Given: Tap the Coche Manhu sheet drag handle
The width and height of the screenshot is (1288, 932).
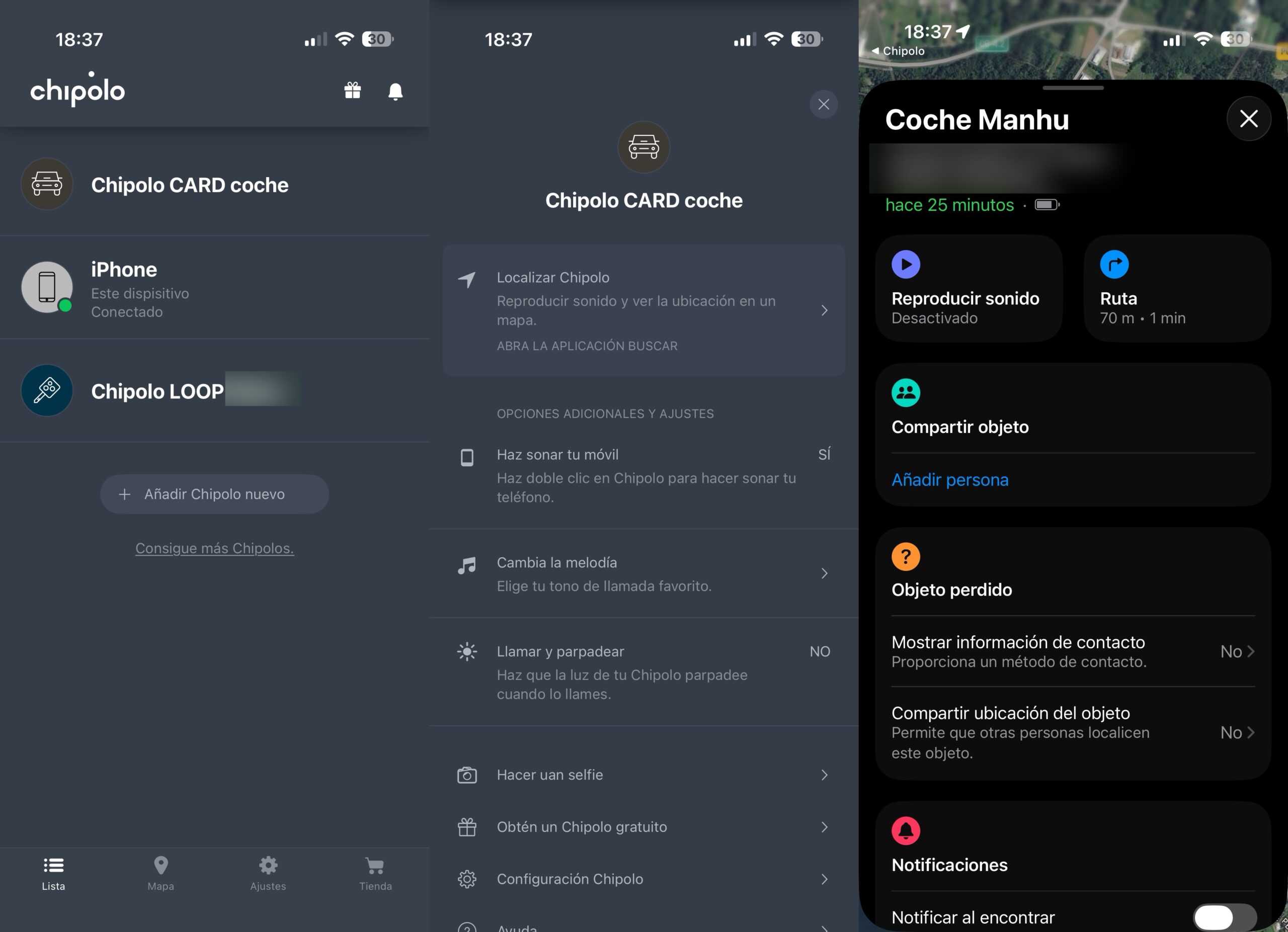Looking at the screenshot, I should click(x=1073, y=88).
